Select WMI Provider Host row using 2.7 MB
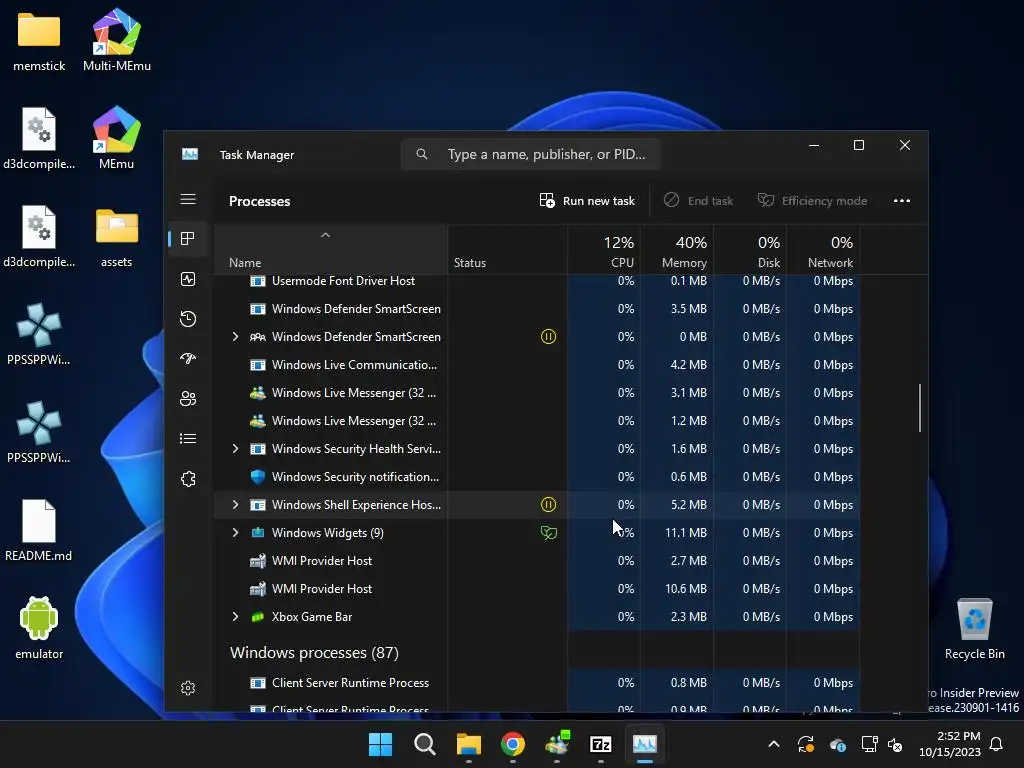The width and height of the screenshot is (1024, 768). point(537,561)
